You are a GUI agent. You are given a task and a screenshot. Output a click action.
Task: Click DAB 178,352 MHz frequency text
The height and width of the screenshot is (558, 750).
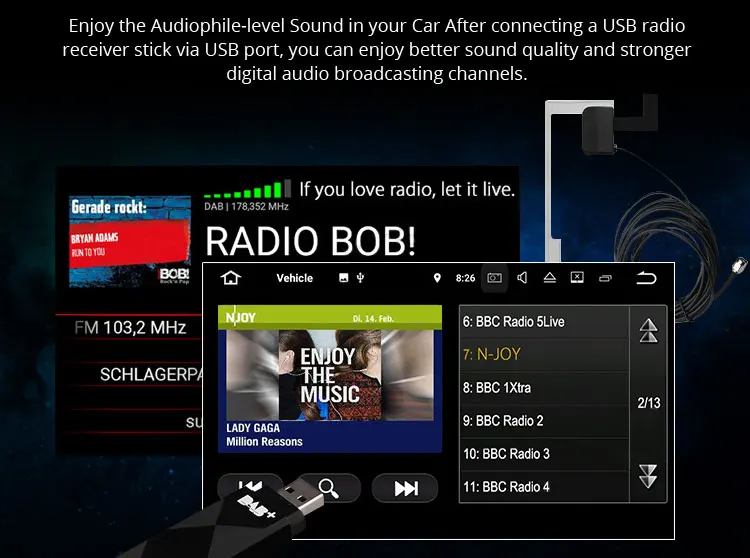point(246,207)
